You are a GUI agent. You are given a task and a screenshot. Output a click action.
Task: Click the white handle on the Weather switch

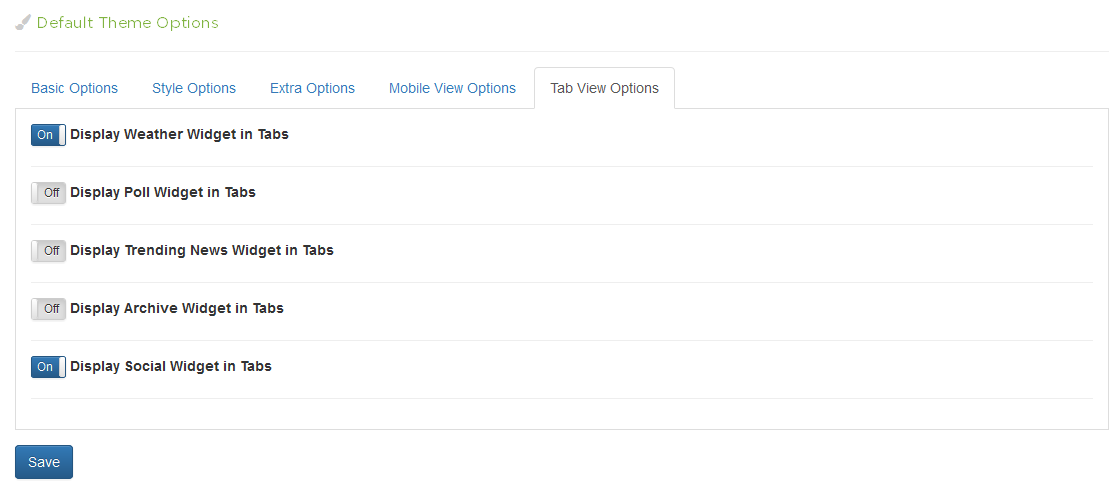point(62,135)
